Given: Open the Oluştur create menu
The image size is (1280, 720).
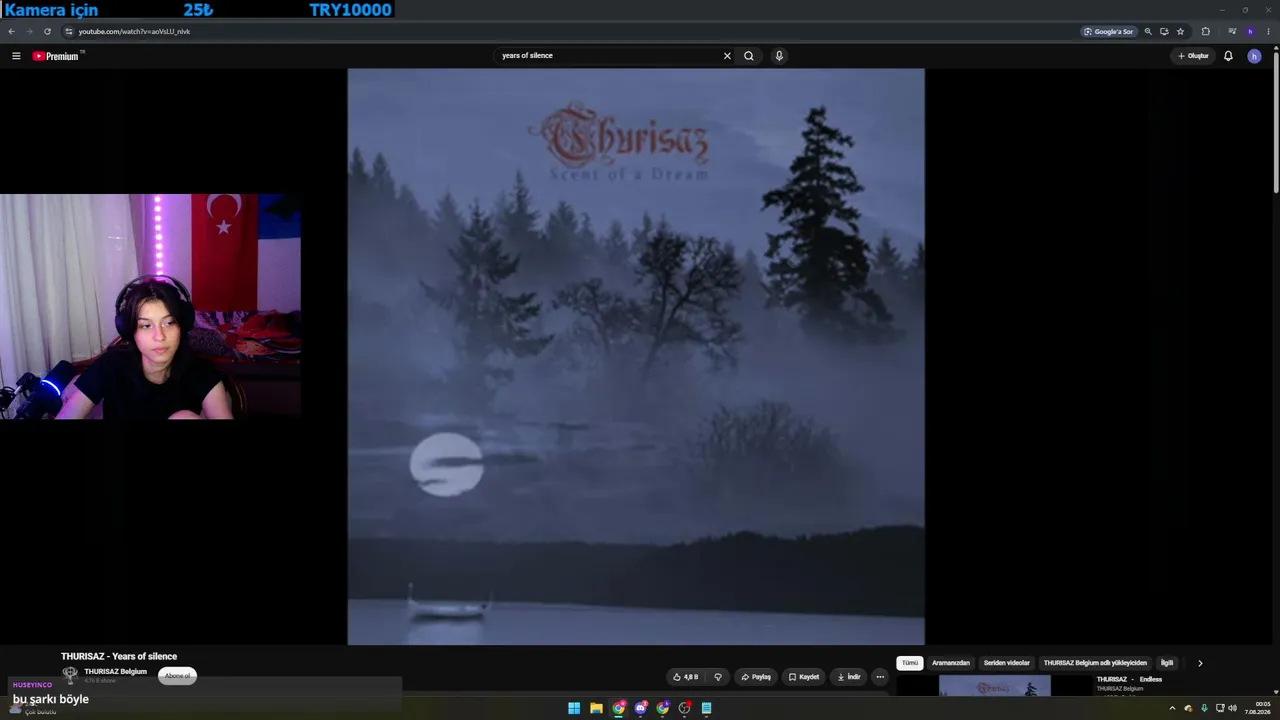Looking at the screenshot, I should click(x=1193, y=56).
